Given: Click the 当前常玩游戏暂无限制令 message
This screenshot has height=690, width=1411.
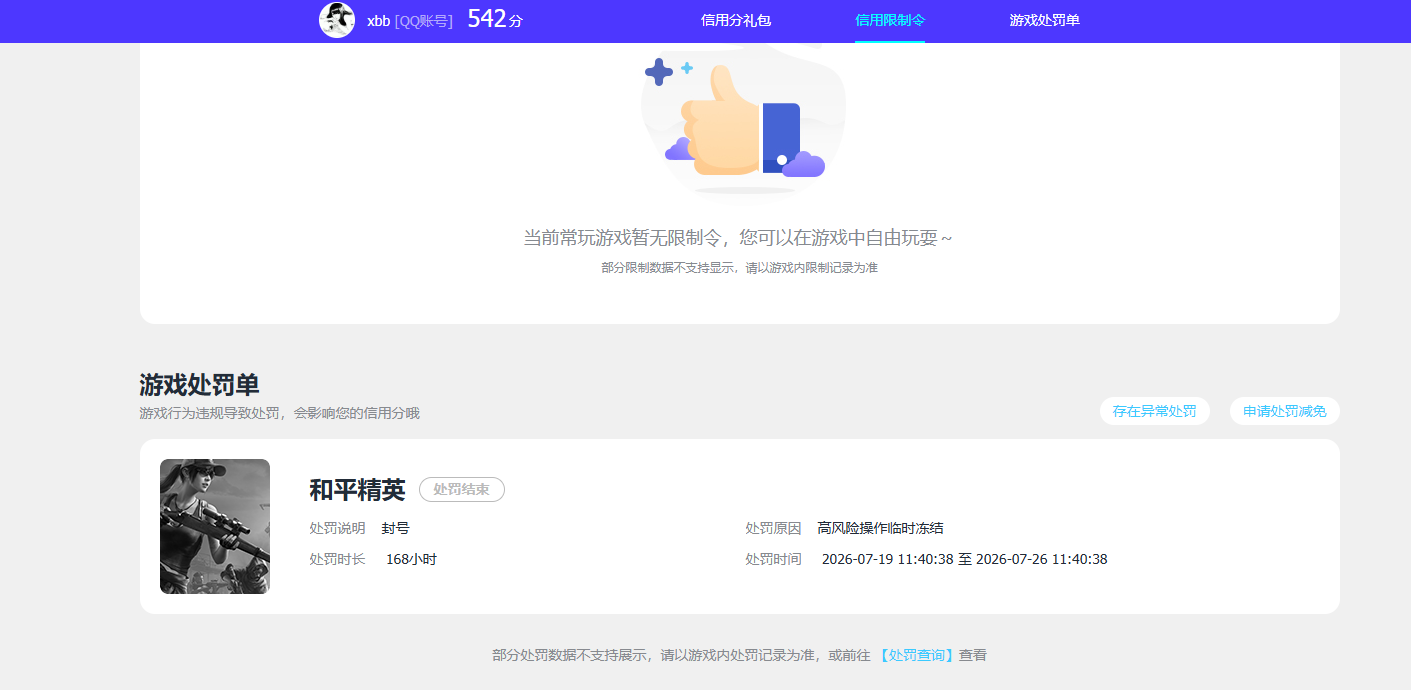Looking at the screenshot, I should pyautogui.click(x=738, y=238).
